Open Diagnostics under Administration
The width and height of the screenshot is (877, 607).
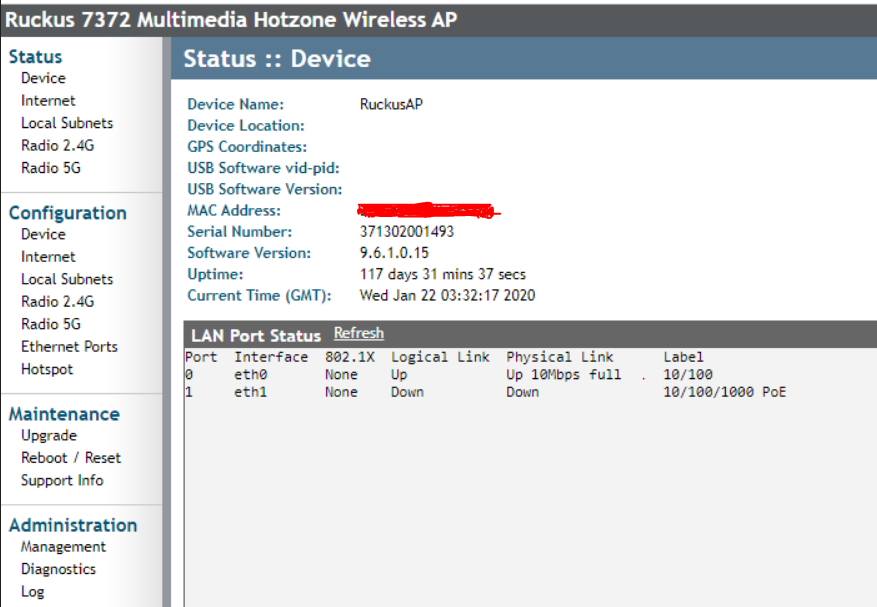58,569
